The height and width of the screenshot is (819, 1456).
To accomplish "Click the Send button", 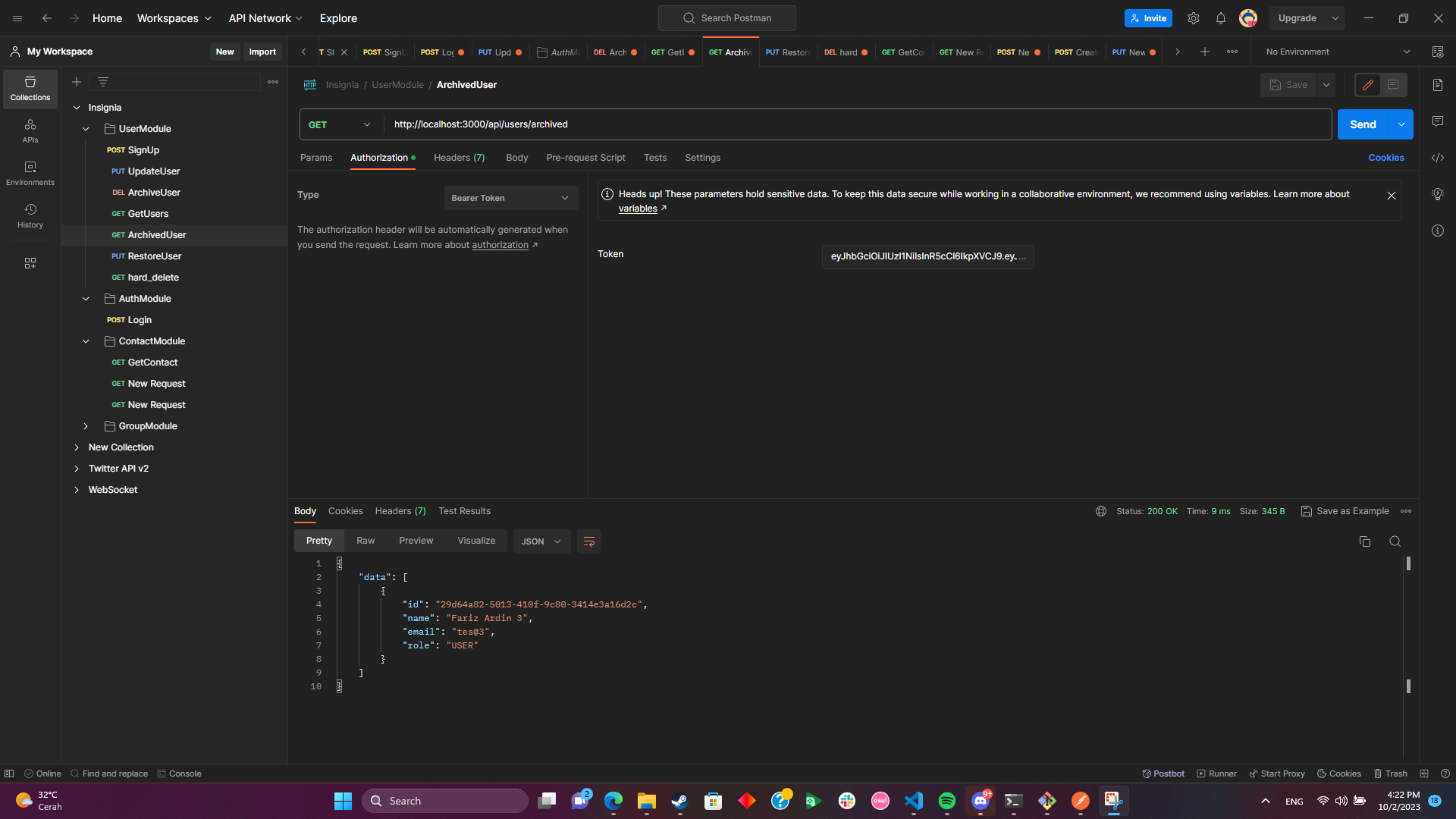I will click(x=1363, y=124).
